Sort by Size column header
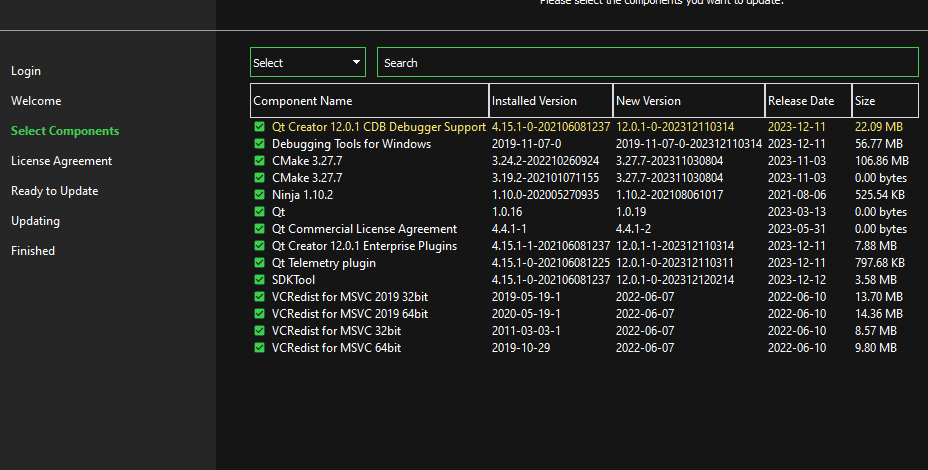This screenshot has width=928, height=470. (x=885, y=101)
